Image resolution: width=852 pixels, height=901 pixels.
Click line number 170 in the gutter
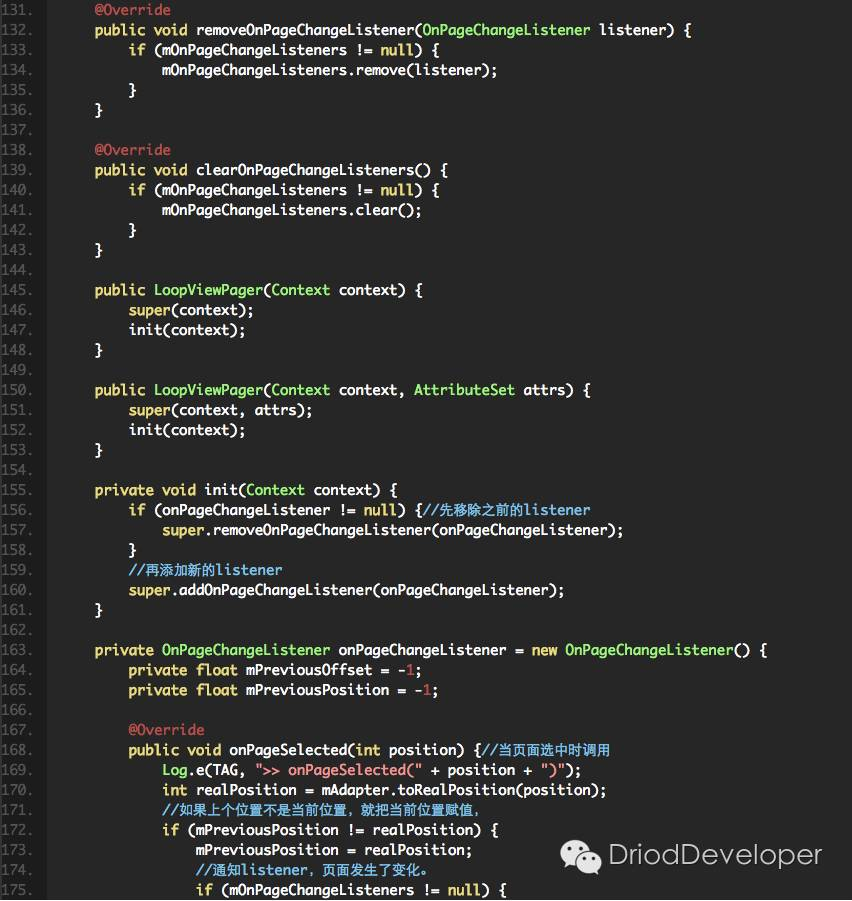click(16, 791)
